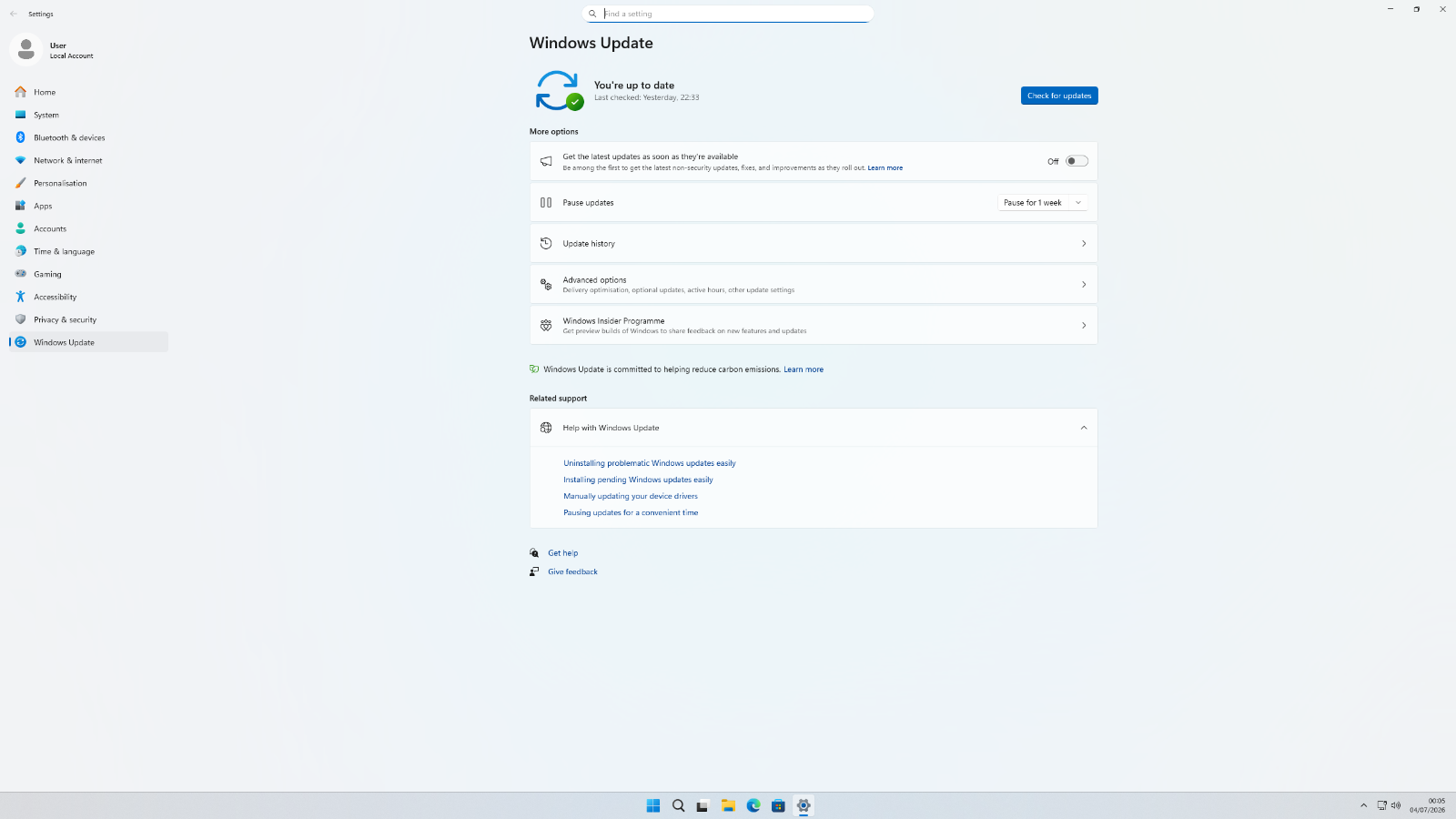Show hidden icons in system tray

(1363, 805)
